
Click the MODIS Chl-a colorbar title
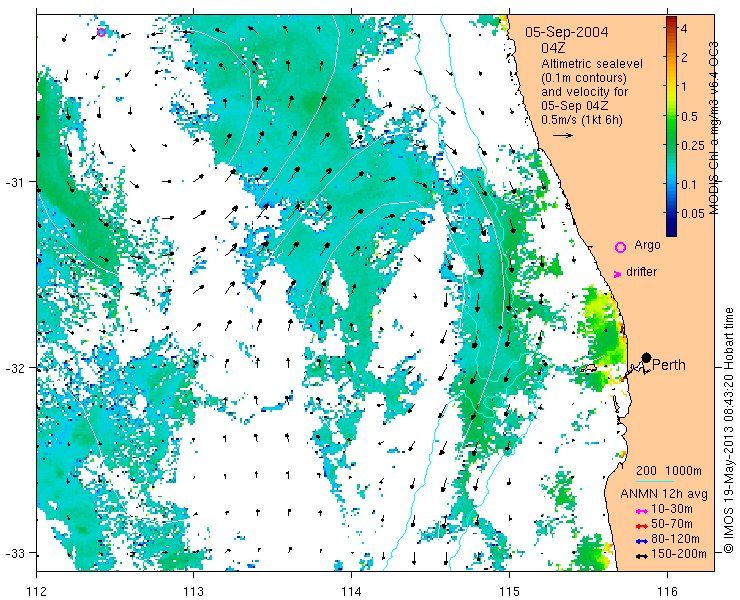714,128
